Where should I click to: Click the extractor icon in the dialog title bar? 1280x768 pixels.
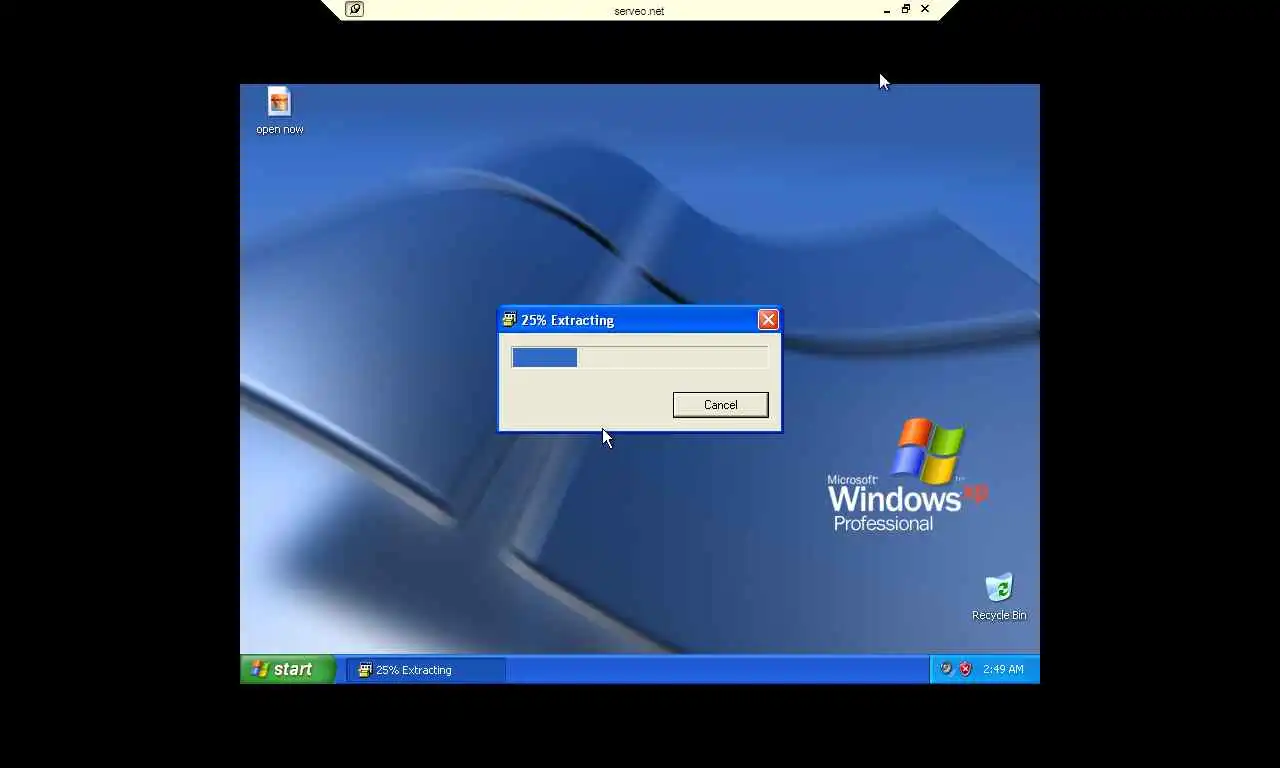click(x=509, y=320)
